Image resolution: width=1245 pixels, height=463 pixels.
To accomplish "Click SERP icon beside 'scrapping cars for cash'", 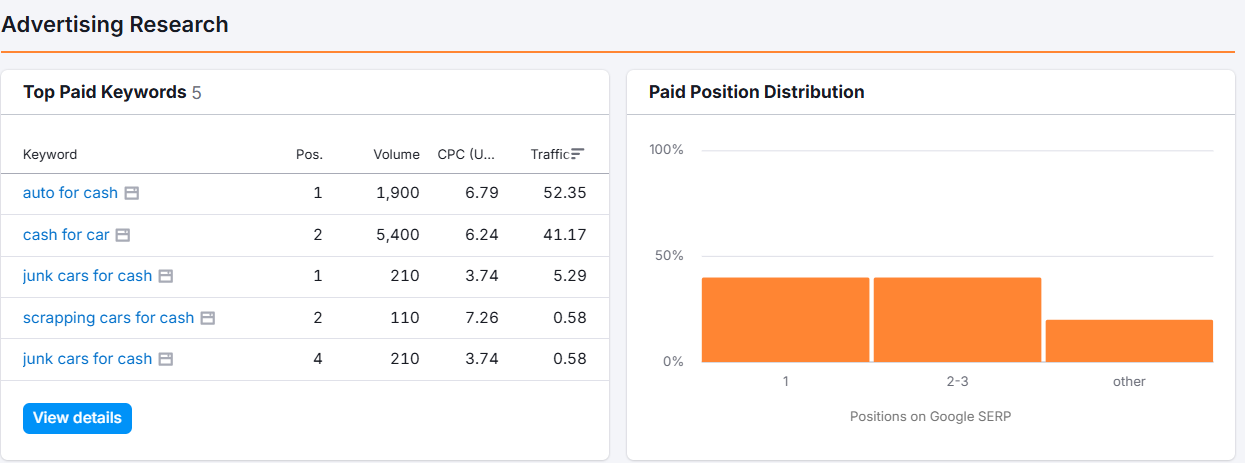I will 208,318.
